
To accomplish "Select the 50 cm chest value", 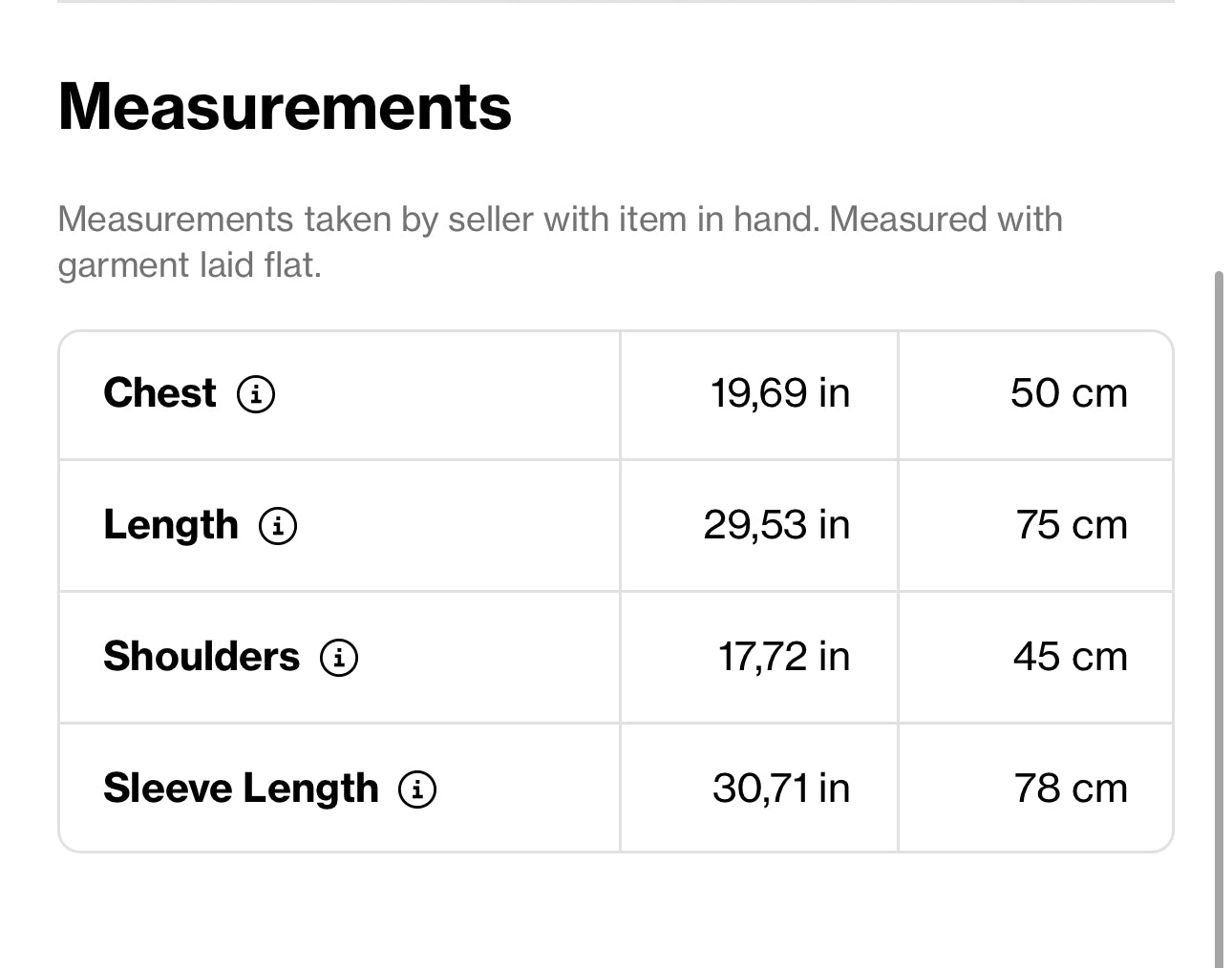I will pos(1069,393).
